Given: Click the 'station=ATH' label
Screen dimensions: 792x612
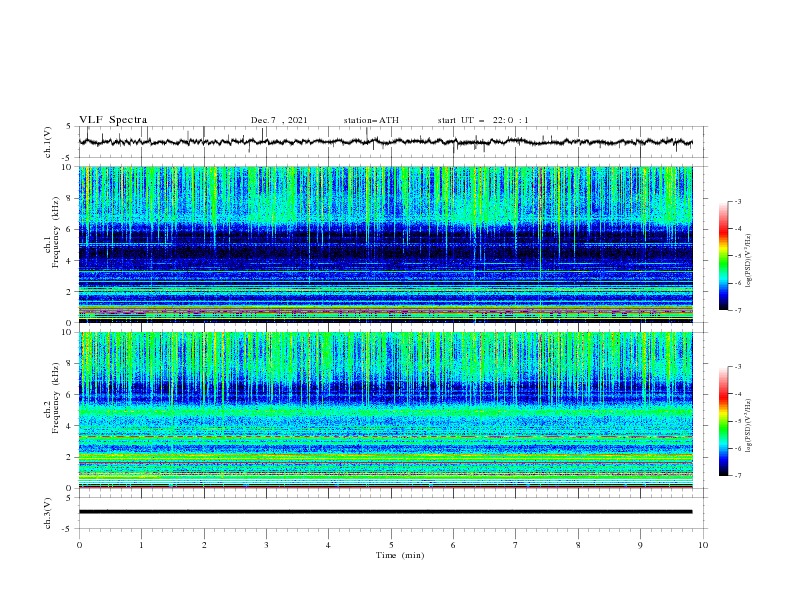Looking at the screenshot, I should pos(371,120).
